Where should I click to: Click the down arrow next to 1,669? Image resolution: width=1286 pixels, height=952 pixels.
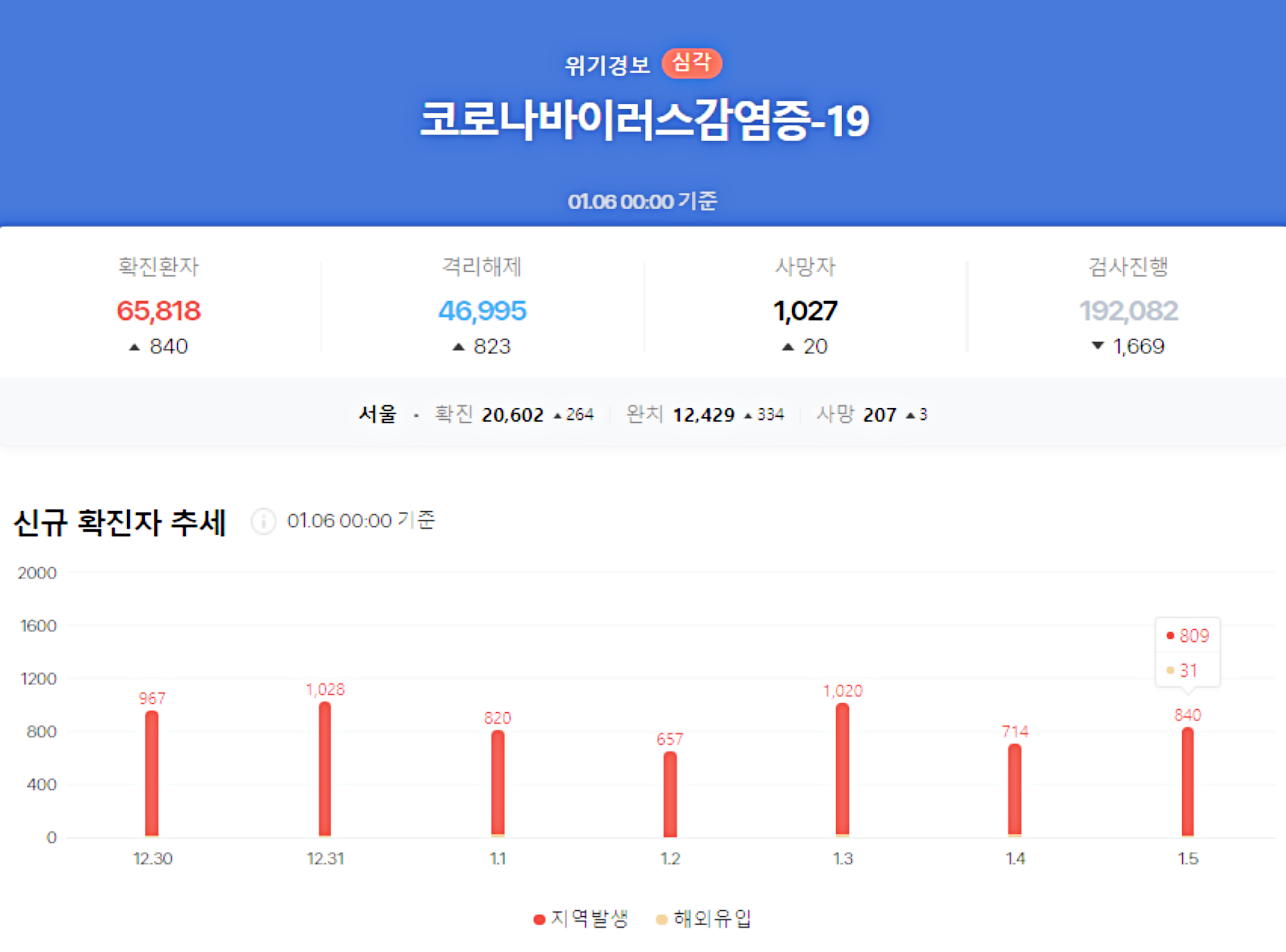pos(1098,346)
